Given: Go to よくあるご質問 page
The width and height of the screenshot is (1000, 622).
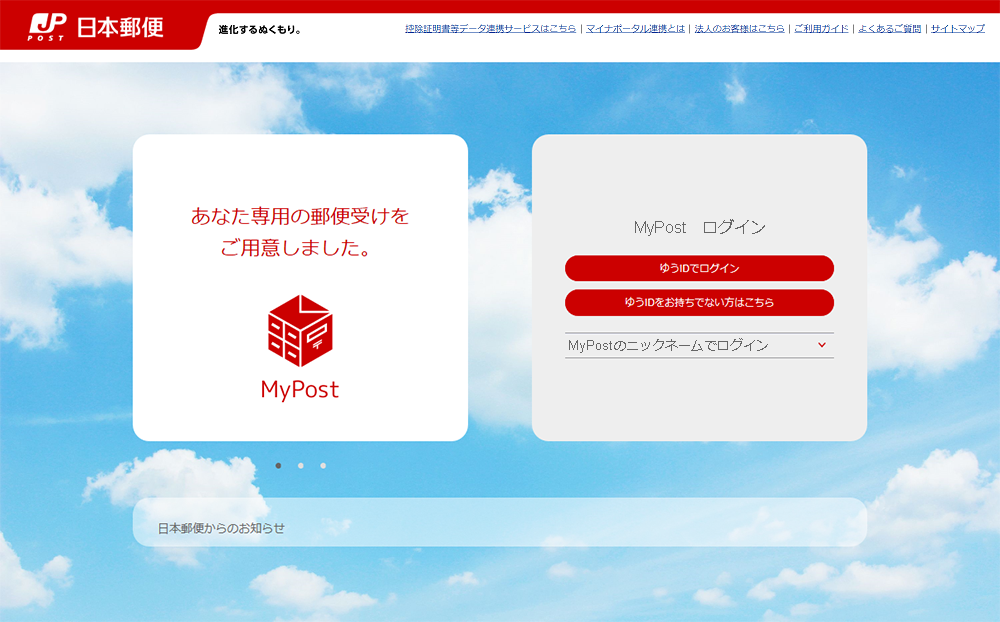Looking at the screenshot, I should click(890, 29).
